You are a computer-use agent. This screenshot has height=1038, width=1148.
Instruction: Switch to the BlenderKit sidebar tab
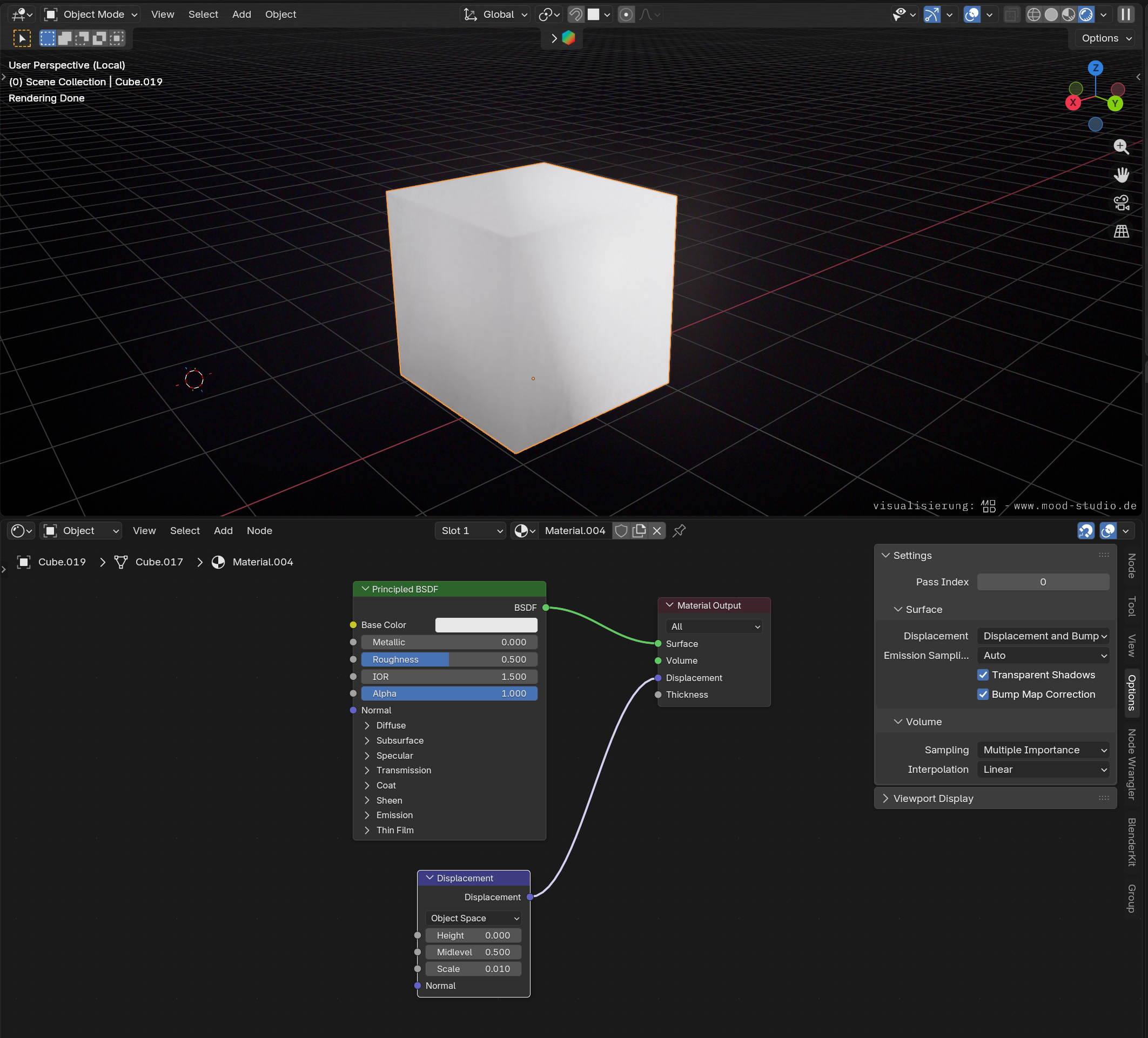(1131, 842)
